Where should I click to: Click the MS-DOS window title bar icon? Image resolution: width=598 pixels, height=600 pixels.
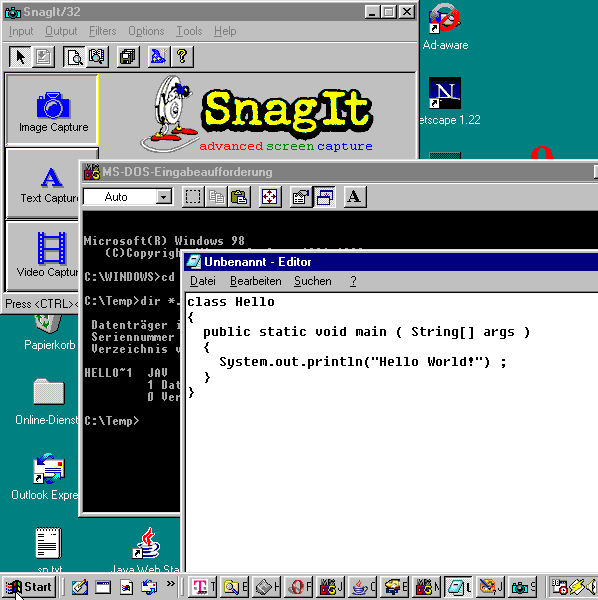coord(92,172)
